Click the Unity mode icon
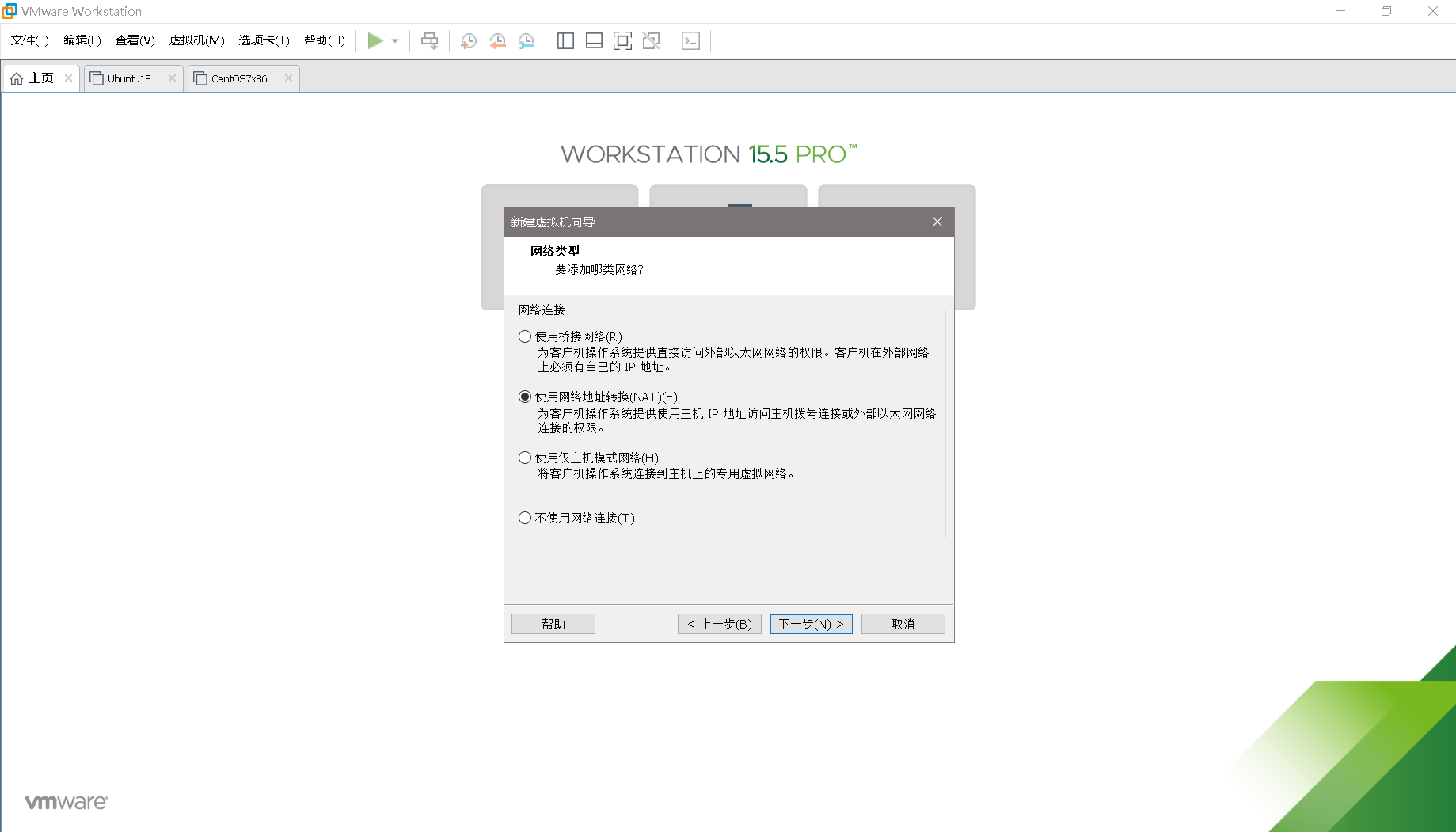Image resolution: width=1456 pixels, height=832 pixels. coord(651,41)
